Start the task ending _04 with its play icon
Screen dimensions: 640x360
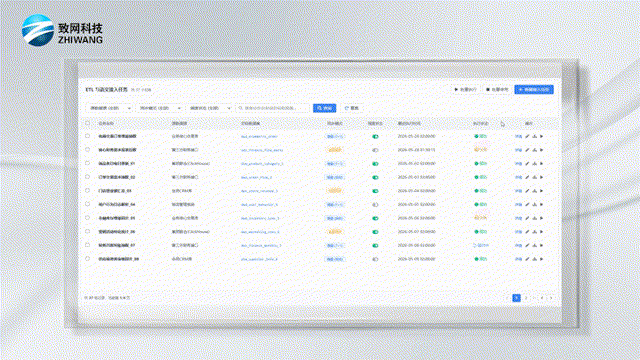pyautogui.click(x=542, y=204)
